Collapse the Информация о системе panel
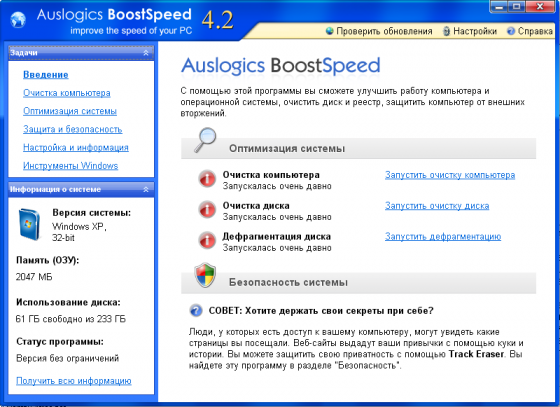The image size is (560, 407). [x=146, y=190]
